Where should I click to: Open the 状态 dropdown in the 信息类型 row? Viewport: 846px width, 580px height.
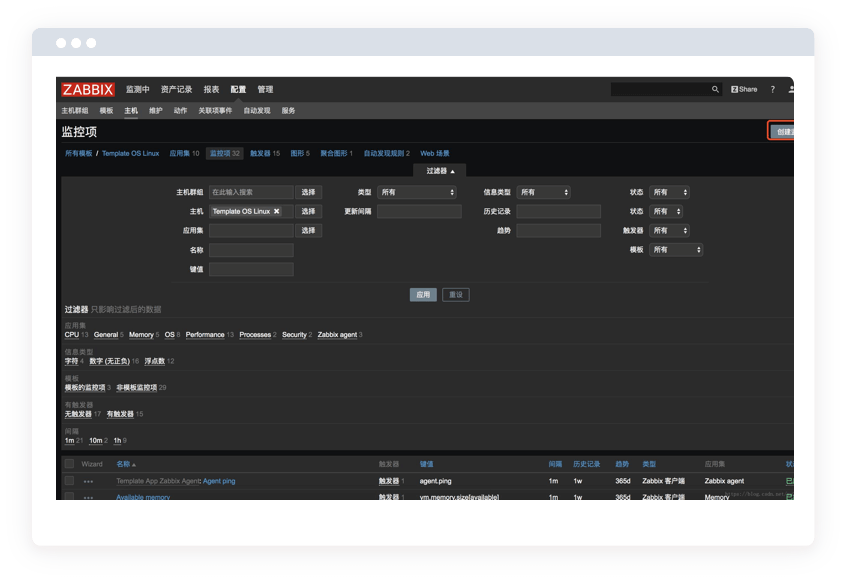[x=669, y=192]
